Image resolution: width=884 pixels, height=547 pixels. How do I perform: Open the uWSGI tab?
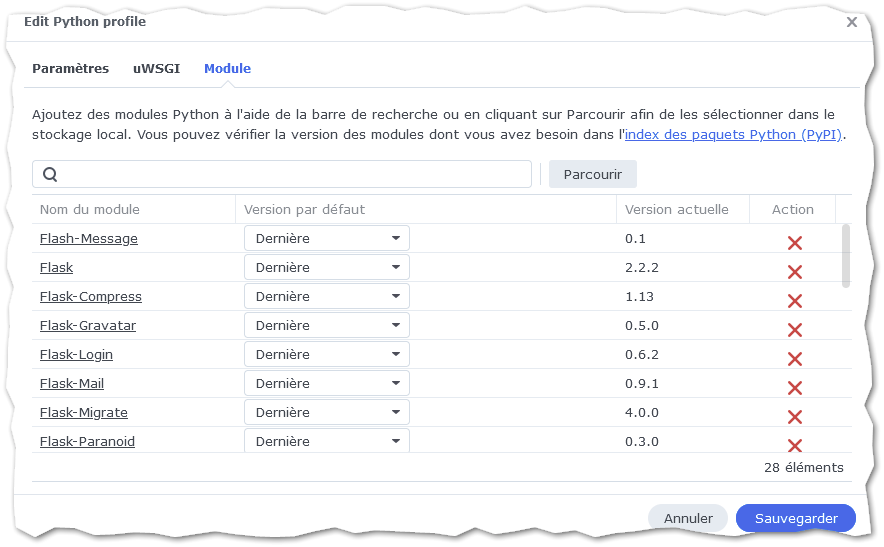tap(156, 69)
